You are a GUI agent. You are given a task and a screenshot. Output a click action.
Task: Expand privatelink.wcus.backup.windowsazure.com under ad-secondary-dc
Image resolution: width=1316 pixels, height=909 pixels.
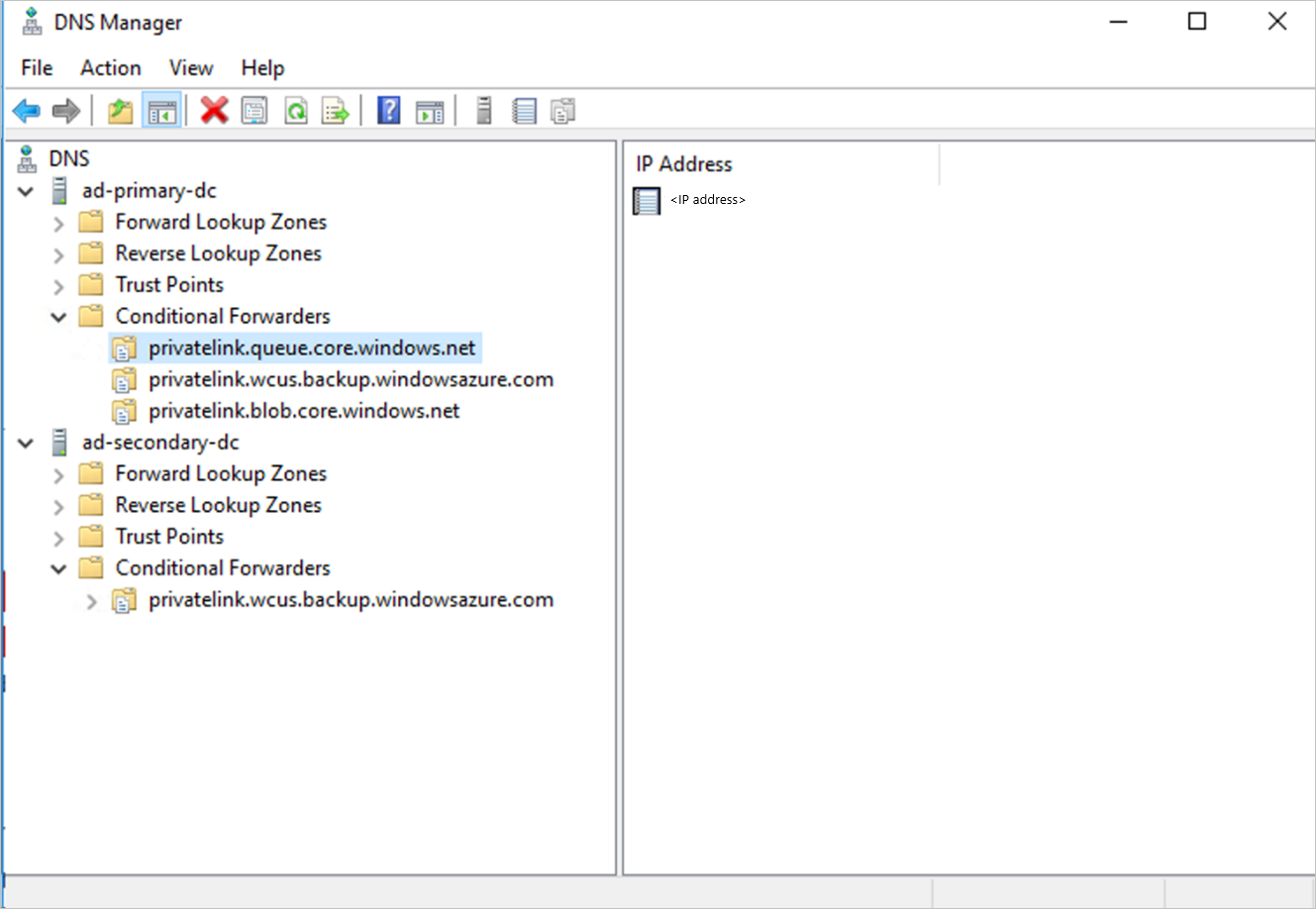pyautogui.click(x=90, y=599)
